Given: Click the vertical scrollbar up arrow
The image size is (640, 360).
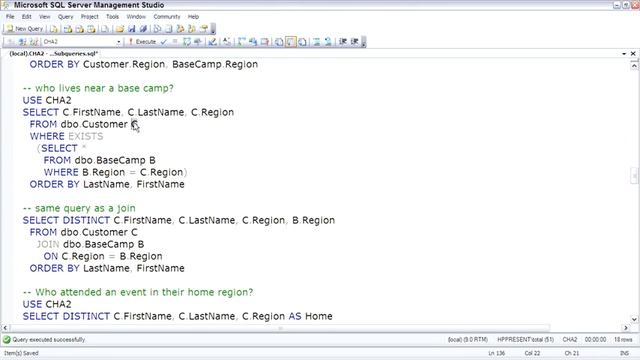Looking at the screenshot, I should click(634, 65).
